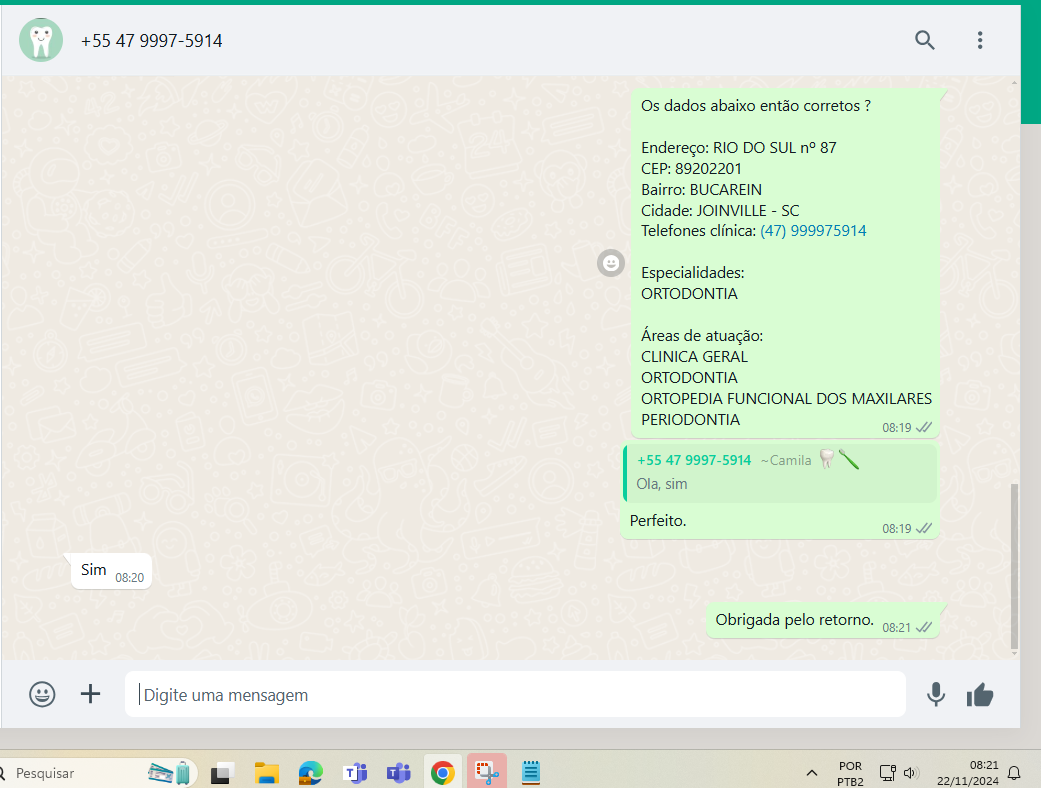This screenshot has width=1041, height=788.
Task: Launch Microsoft Edge from the taskbar
Action: pos(310,773)
